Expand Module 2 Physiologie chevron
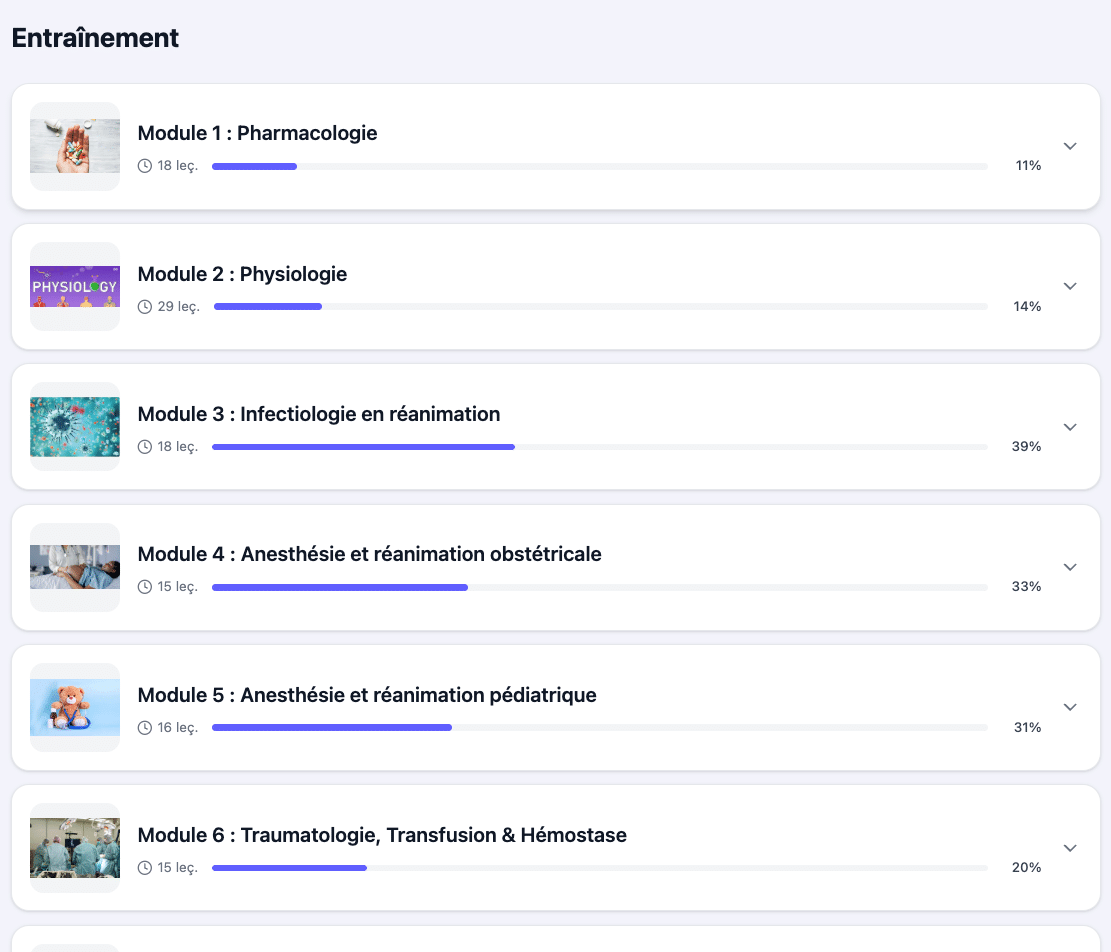The height and width of the screenshot is (952, 1111). (1070, 287)
